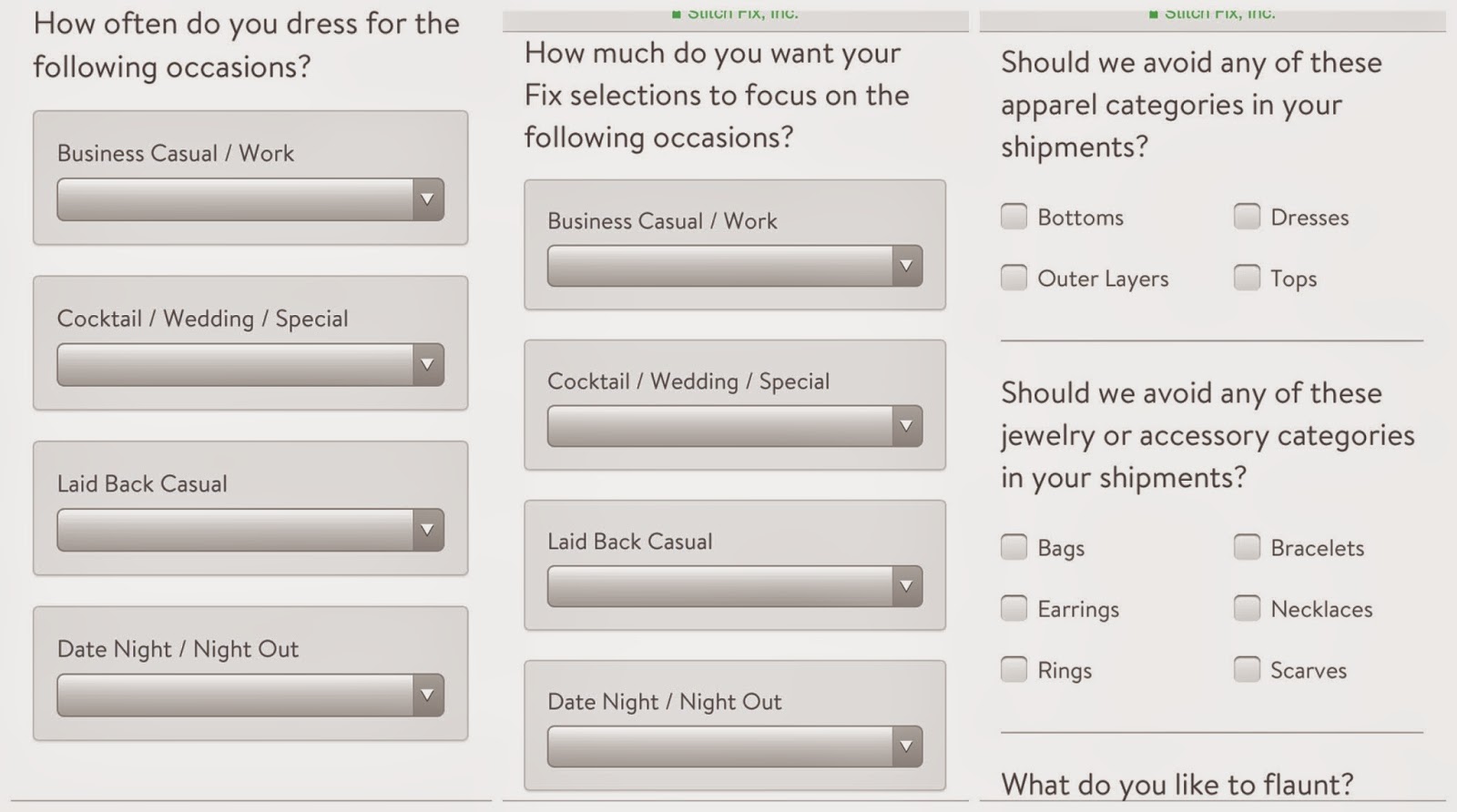Mark the Earrings checkbox
1457x812 pixels.
pos(1014,608)
